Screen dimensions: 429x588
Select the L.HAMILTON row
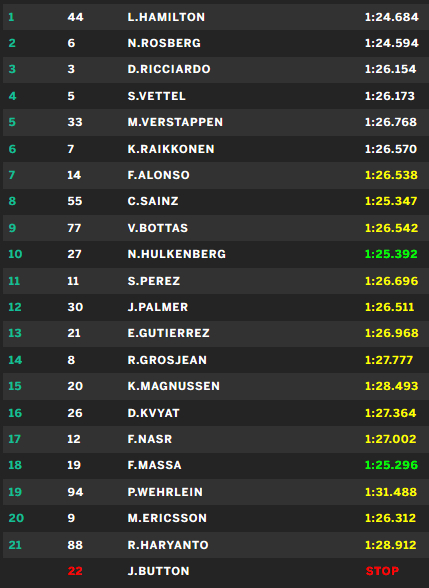pos(216,17)
